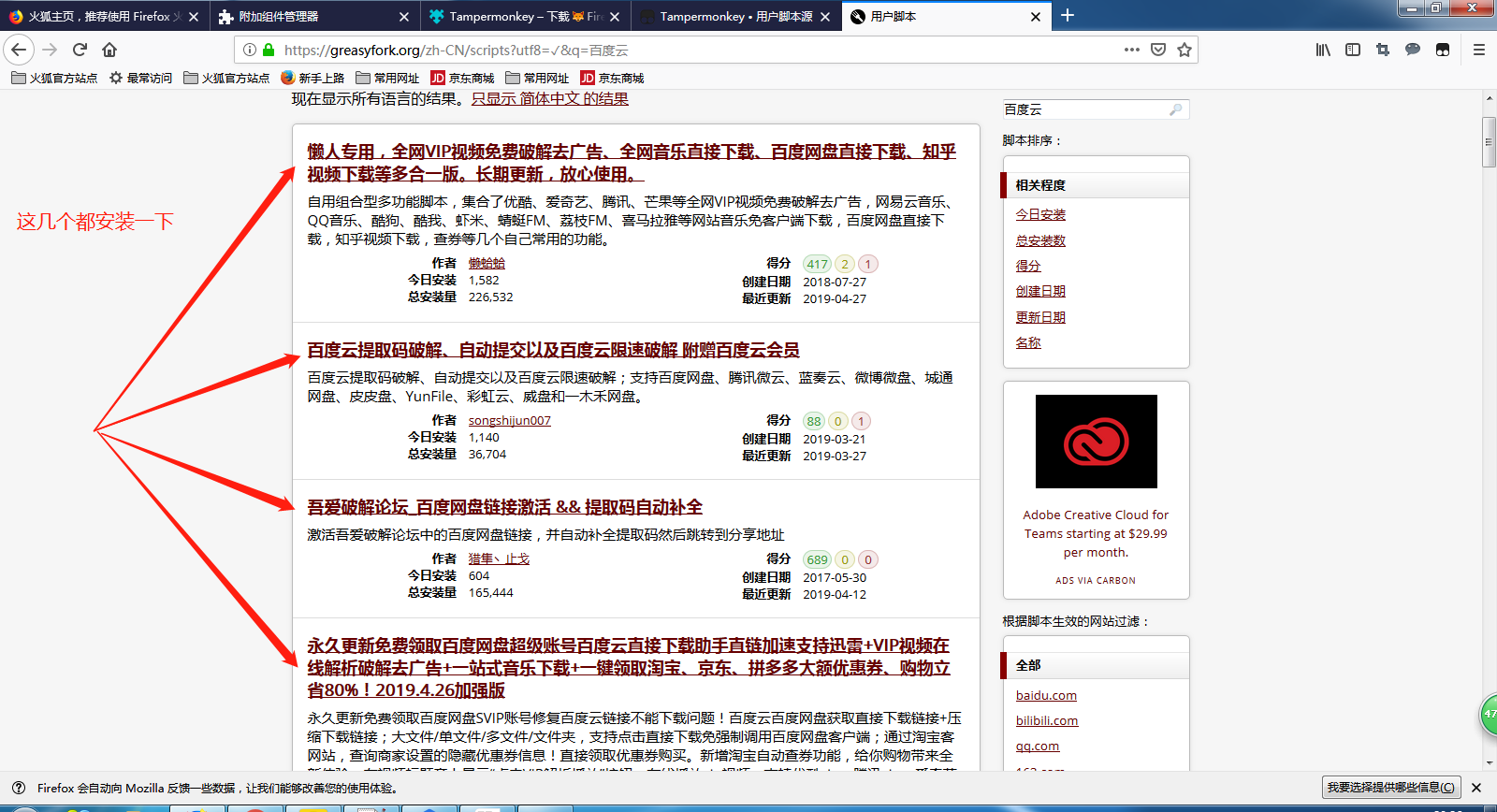This screenshot has height=812, width=1497.
Task: Open second 常用网址 bookmark folder
Action: [x=537, y=78]
